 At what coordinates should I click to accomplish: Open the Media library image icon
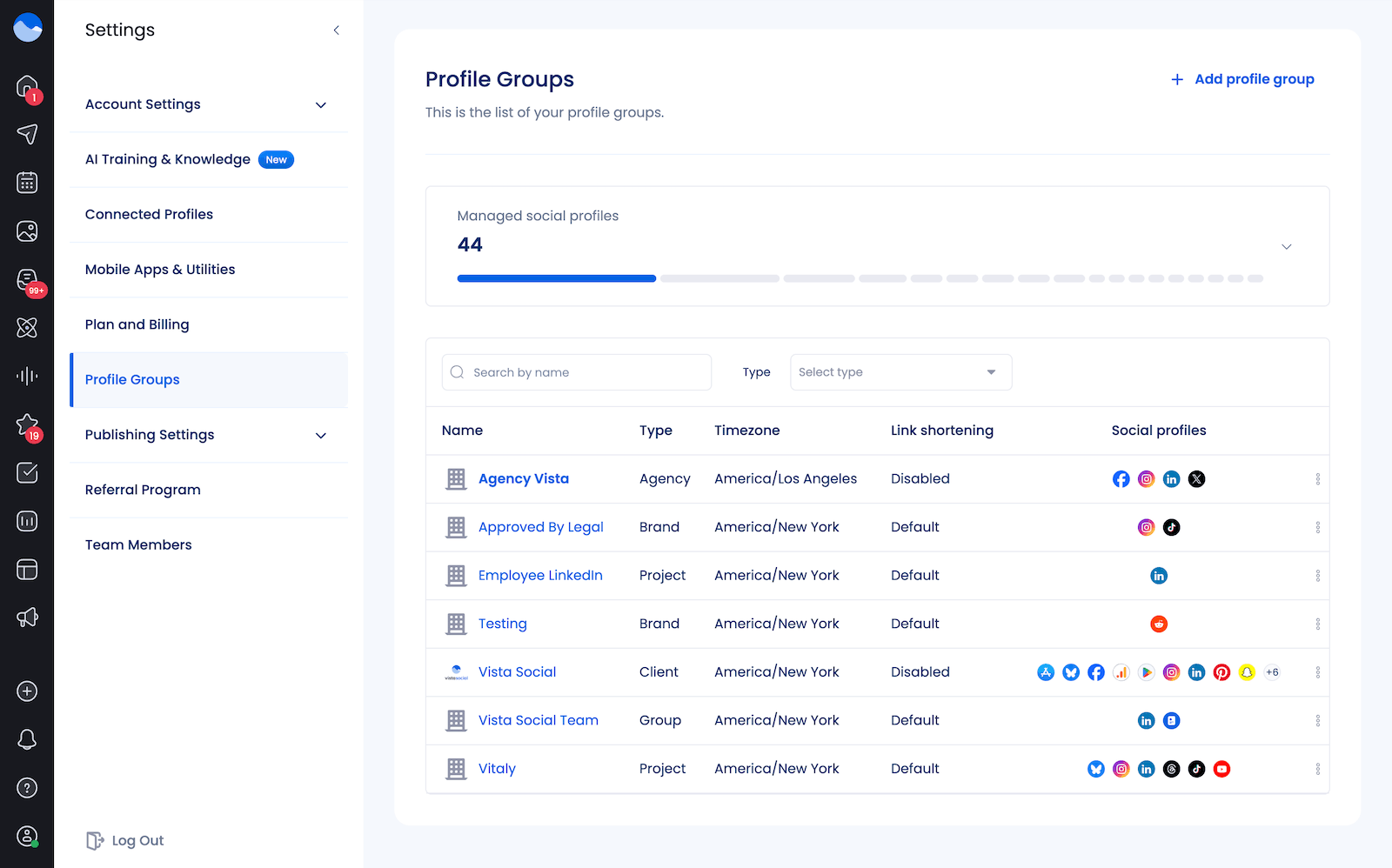pyautogui.click(x=27, y=230)
